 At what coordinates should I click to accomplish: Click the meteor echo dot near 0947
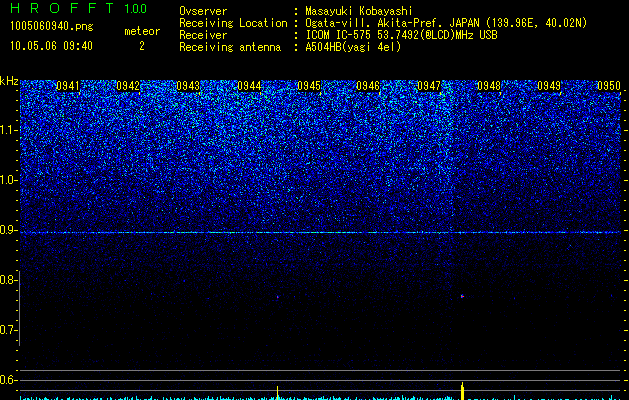[x=462, y=296]
